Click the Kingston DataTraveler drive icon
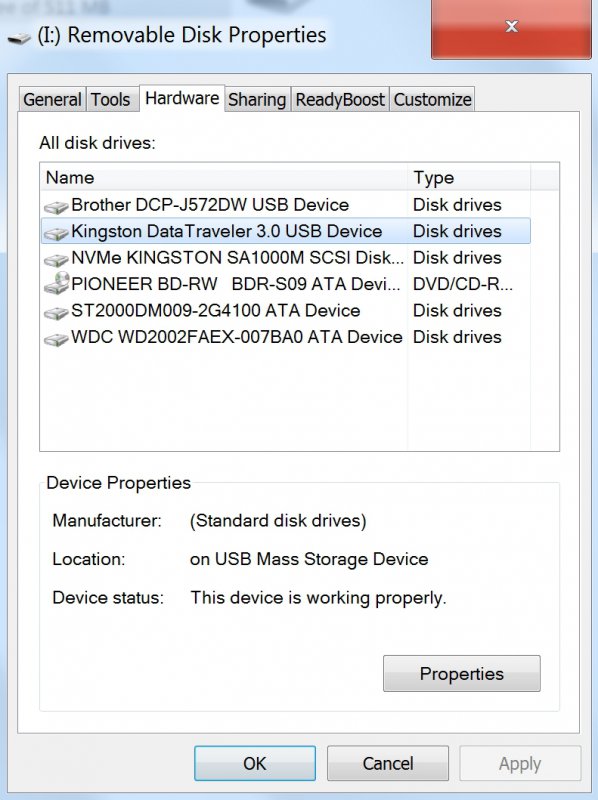Viewport: 598px width, 800px height. [x=56, y=233]
